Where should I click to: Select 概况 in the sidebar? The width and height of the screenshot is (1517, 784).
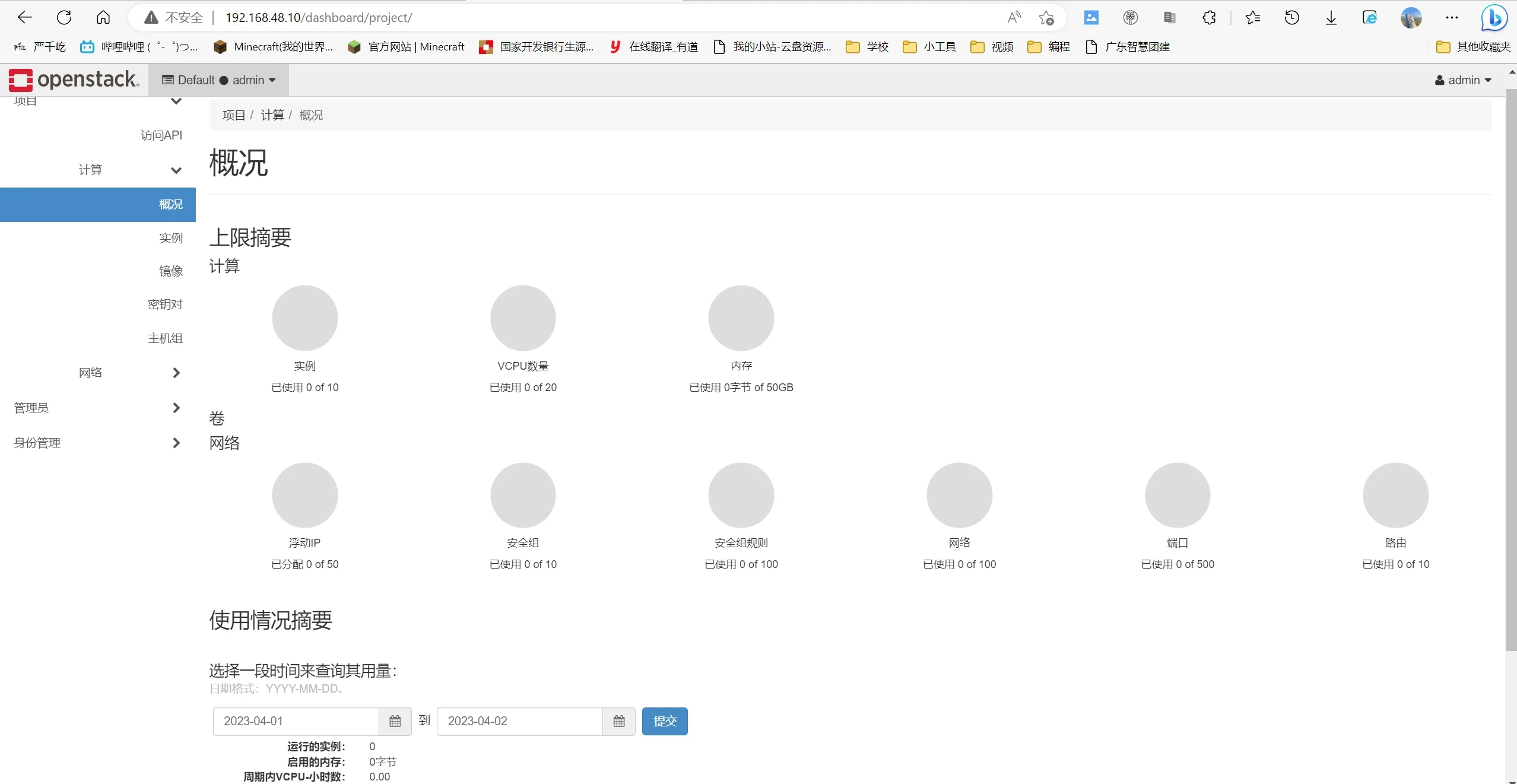98,205
